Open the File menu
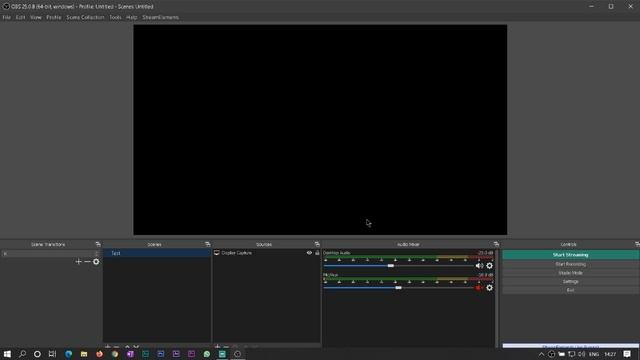The height and width of the screenshot is (360, 640). click(7, 17)
